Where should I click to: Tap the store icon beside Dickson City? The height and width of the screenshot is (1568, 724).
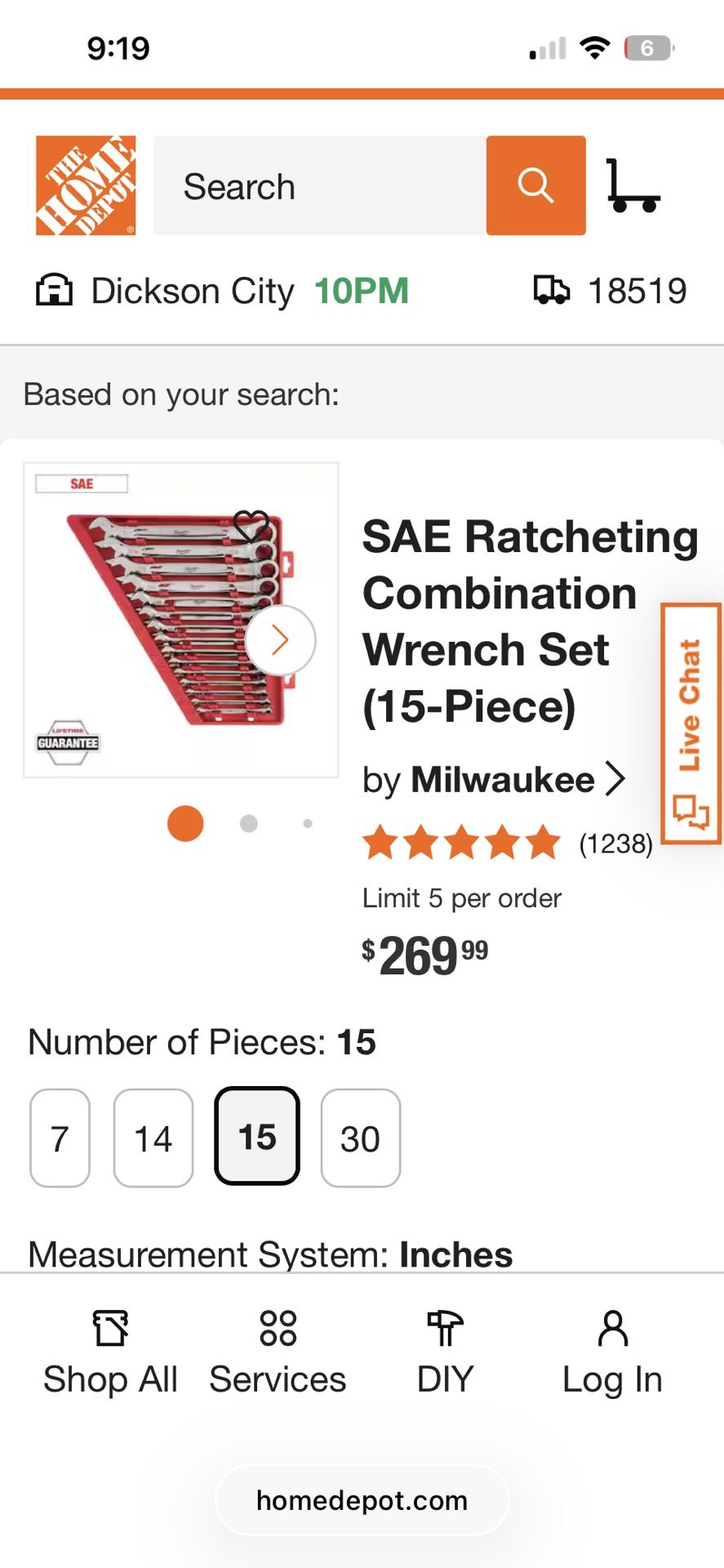(x=54, y=291)
